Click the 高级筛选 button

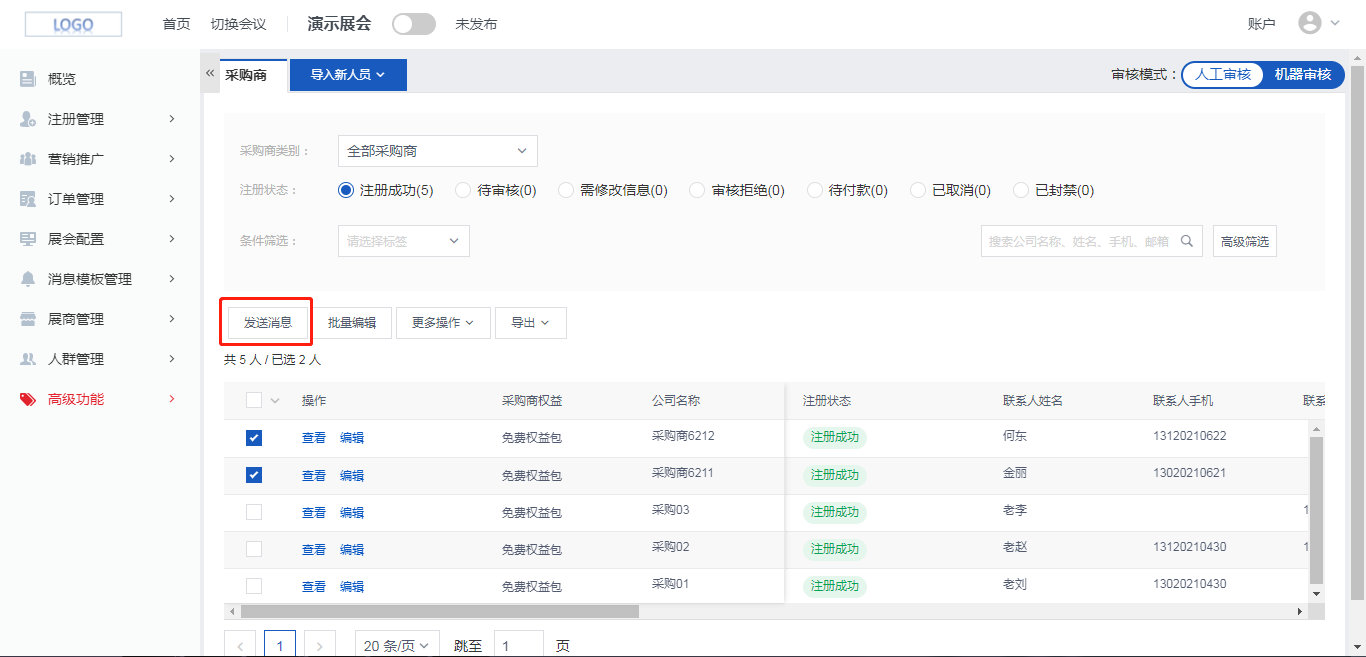point(1245,241)
